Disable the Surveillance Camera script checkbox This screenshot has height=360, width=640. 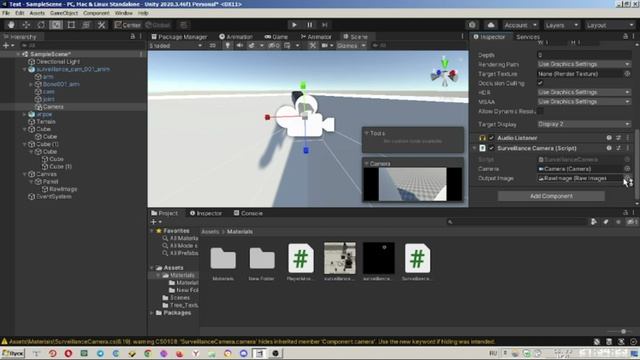coord(491,148)
